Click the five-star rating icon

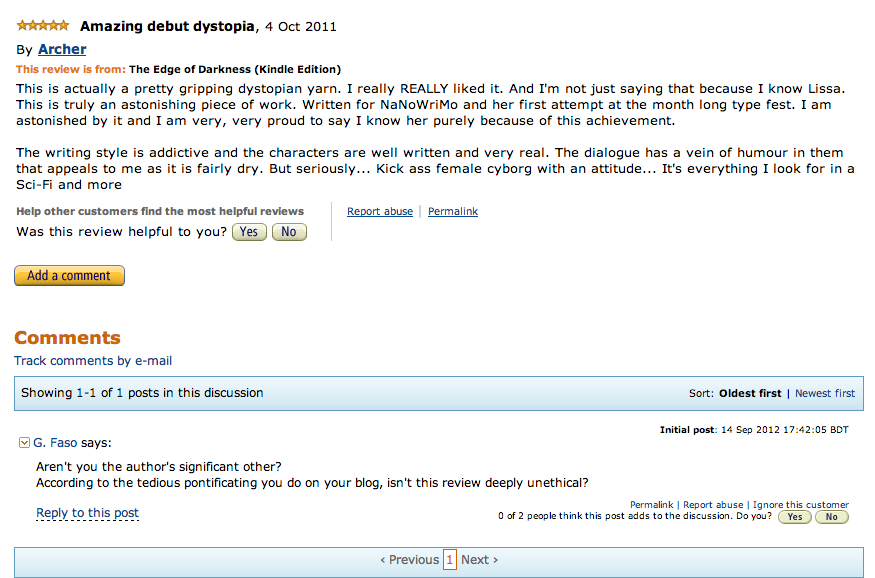pyautogui.click(x=43, y=25)
